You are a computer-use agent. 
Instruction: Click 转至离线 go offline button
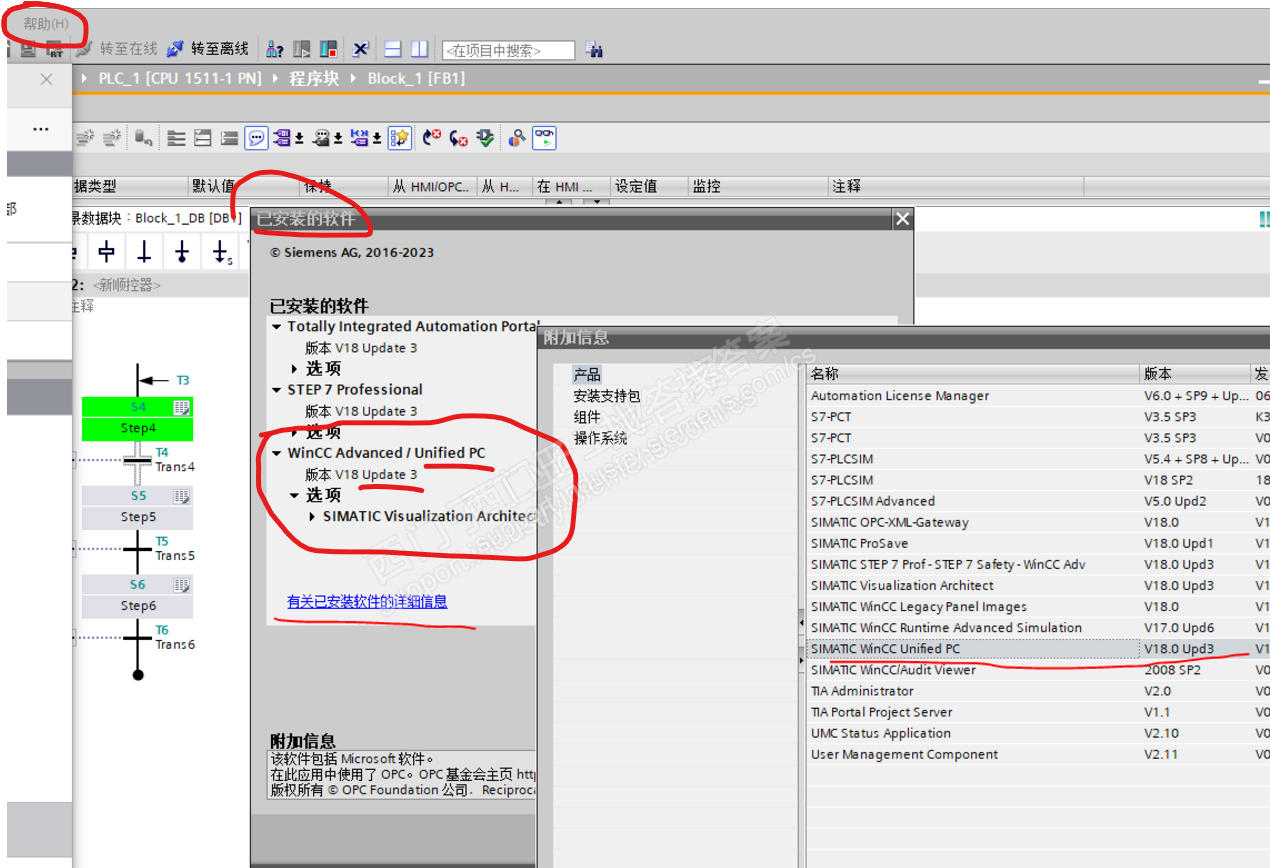(x=207, y=49)
